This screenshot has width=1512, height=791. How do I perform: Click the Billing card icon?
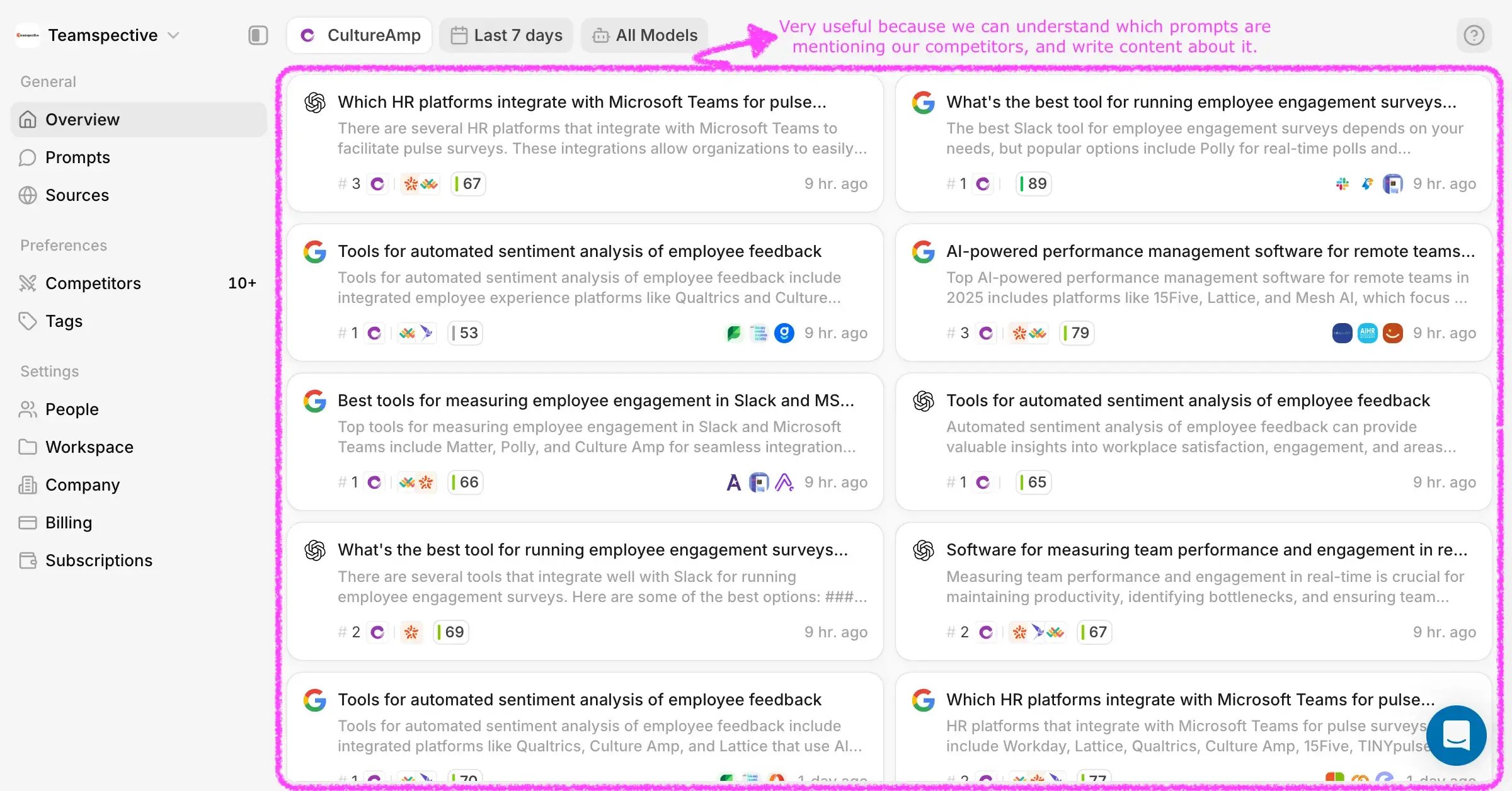pos(28,523)
